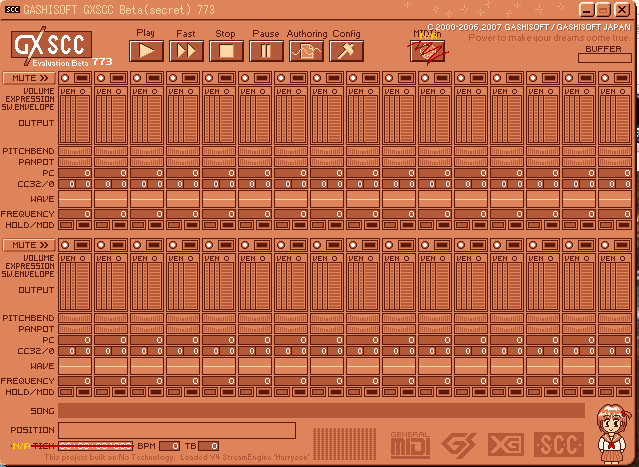Click the upper channel 1 PANPOT gauge
Screen dimensions: 639x467
pos(75,162)
